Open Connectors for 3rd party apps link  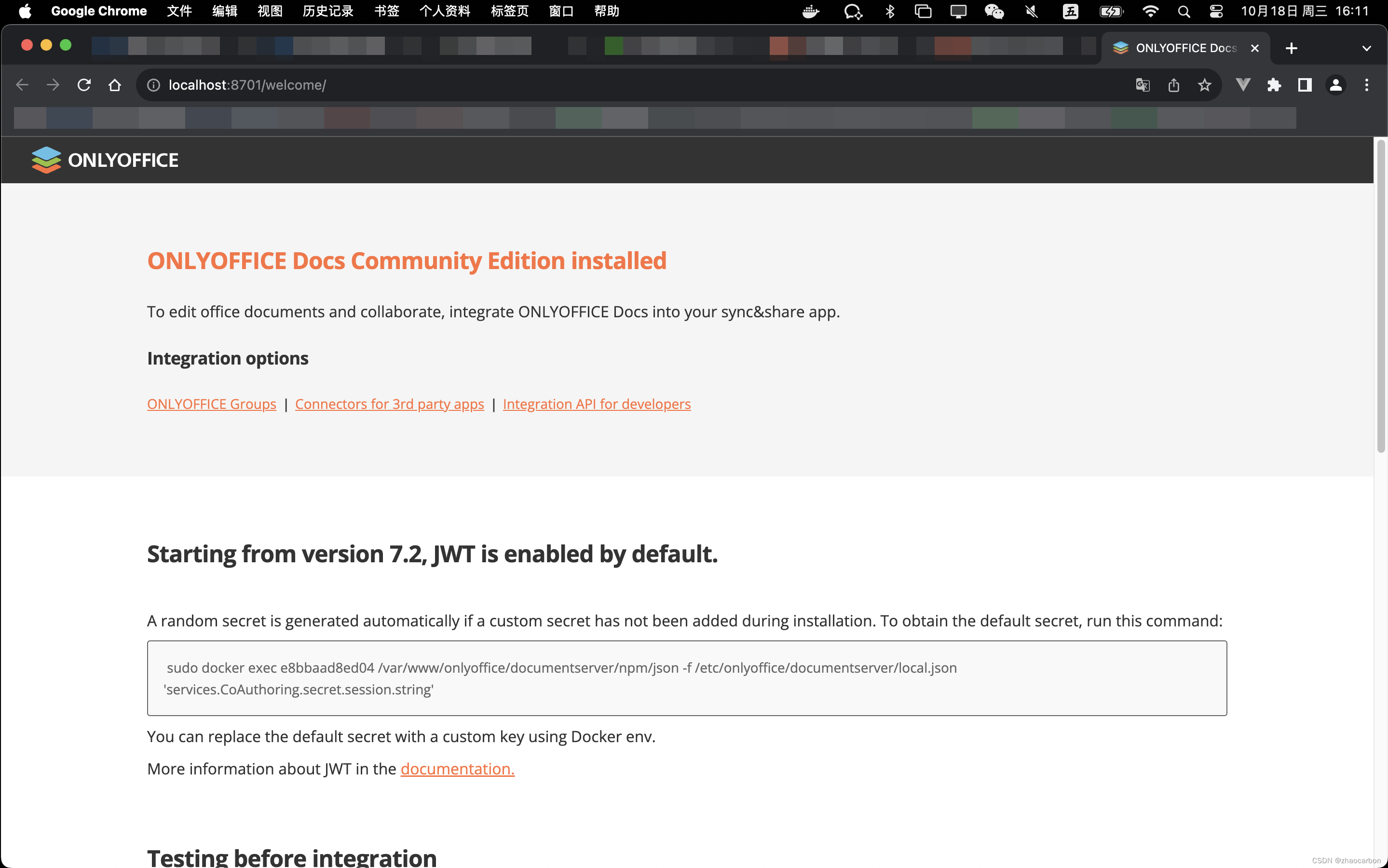389,404
